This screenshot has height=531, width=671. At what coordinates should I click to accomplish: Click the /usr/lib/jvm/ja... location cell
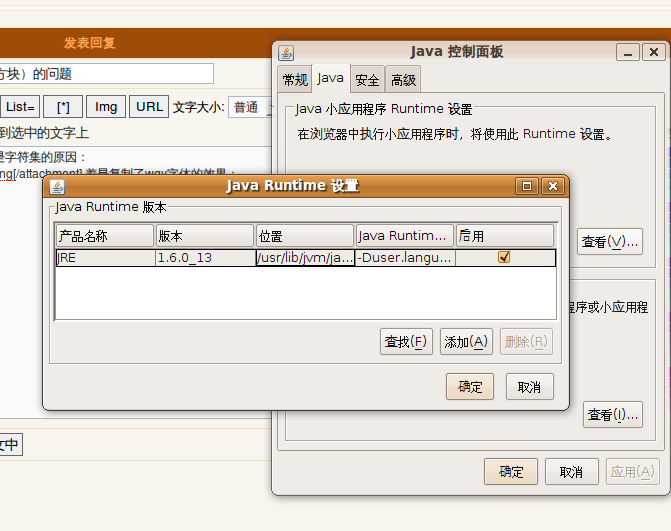305,258
